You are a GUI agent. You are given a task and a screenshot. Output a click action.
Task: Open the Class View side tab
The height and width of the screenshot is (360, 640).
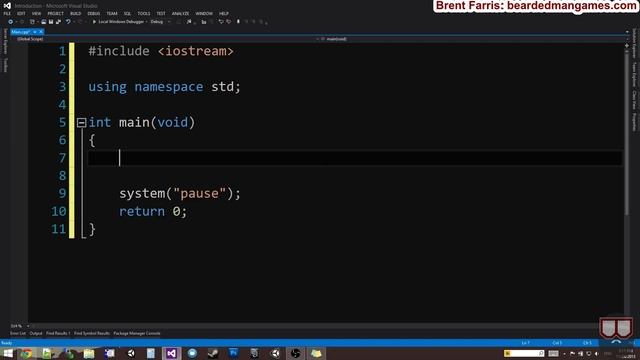[634, 100]
